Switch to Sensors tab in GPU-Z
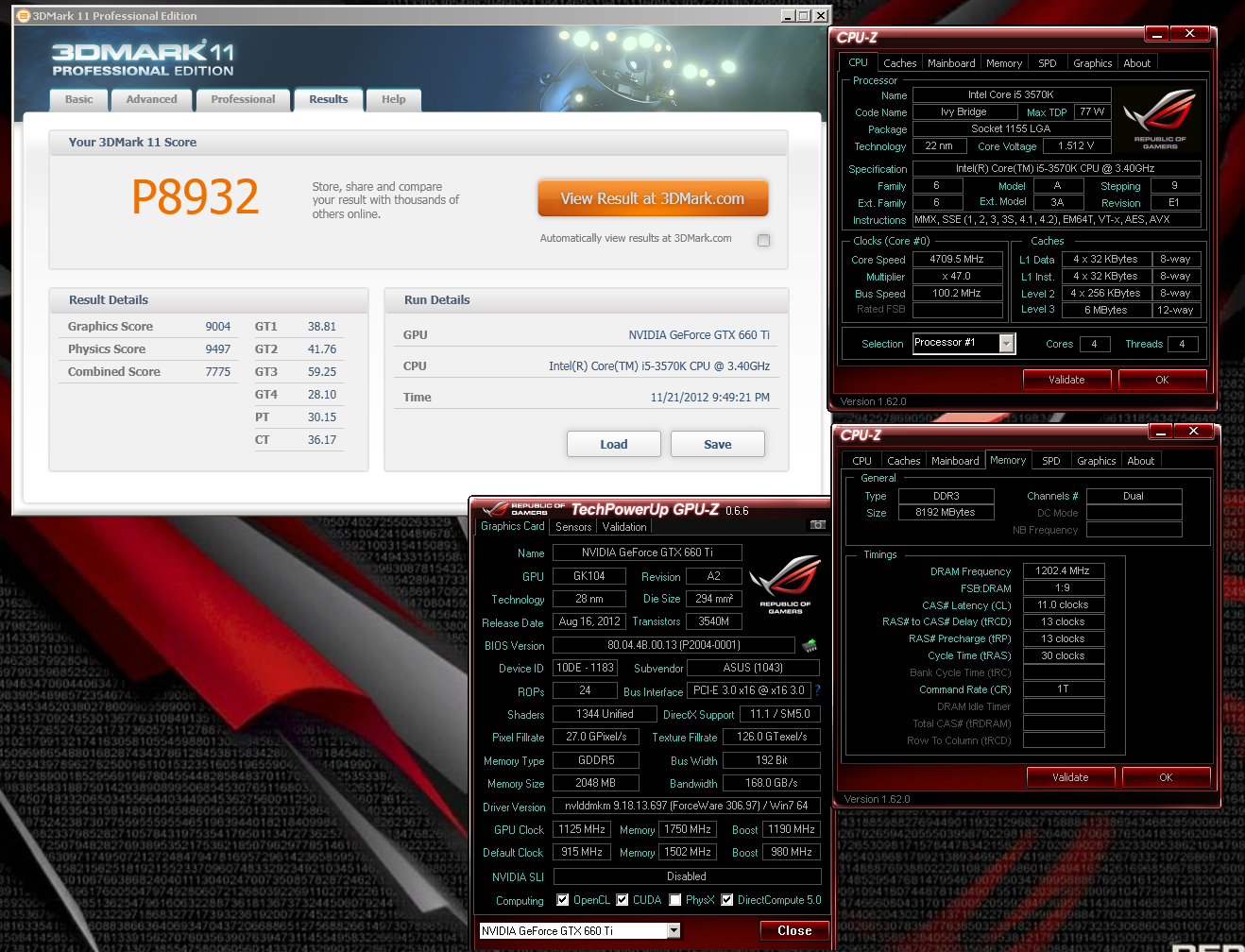The width and height of the screenshot is (1245, 952). (573, 527)
